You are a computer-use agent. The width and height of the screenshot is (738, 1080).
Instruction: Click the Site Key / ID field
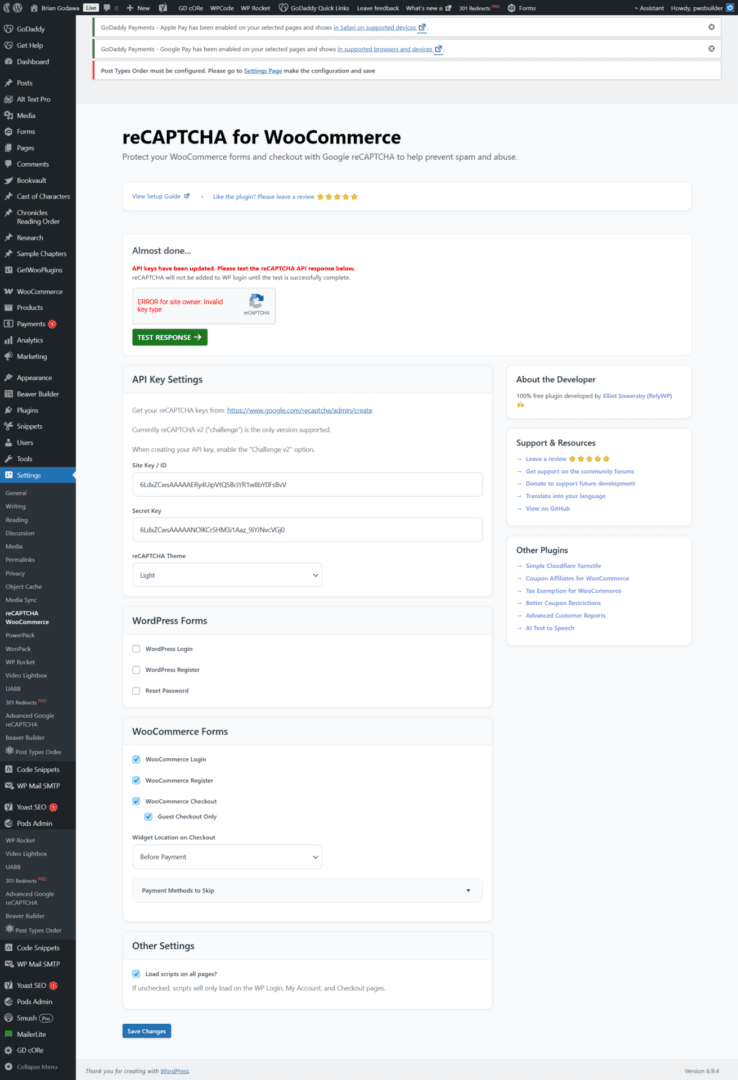tap(307, 485)
